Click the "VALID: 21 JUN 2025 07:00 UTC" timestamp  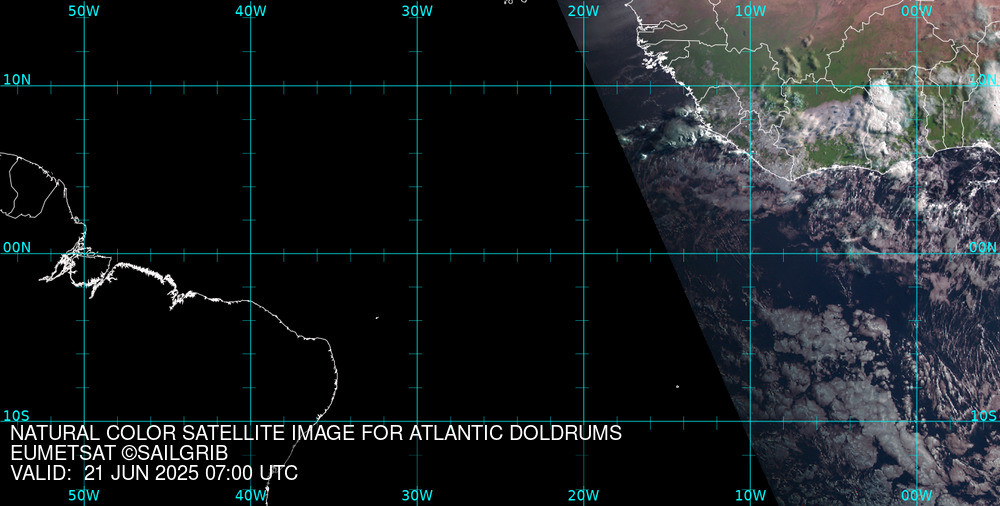154,473
